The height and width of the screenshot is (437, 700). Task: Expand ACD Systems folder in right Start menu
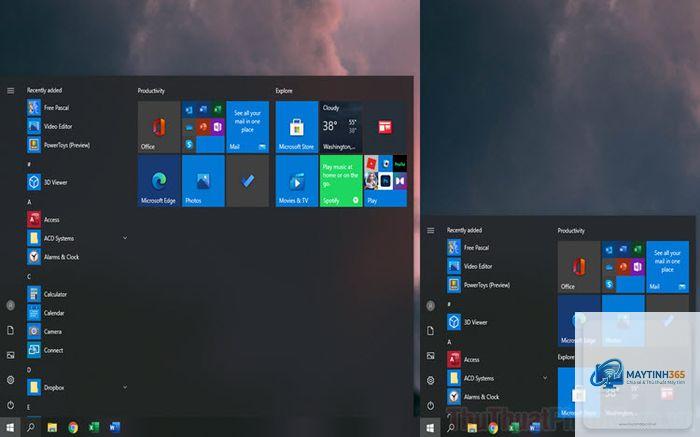545,378
